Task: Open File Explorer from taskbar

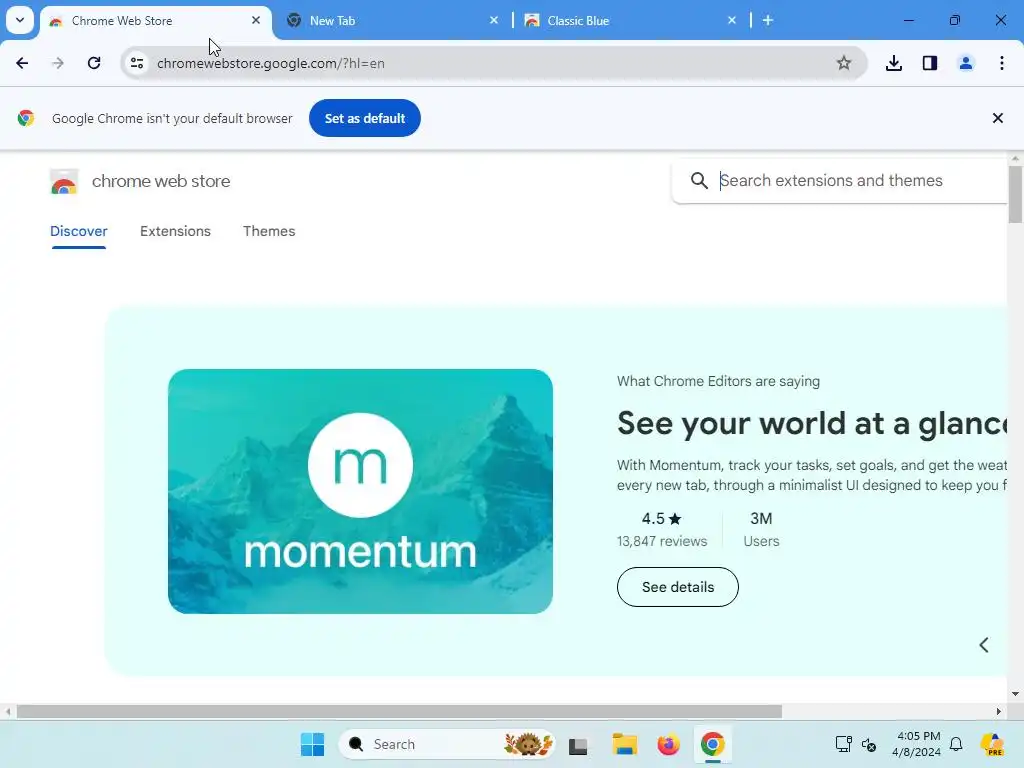Action: click(624, 744)
